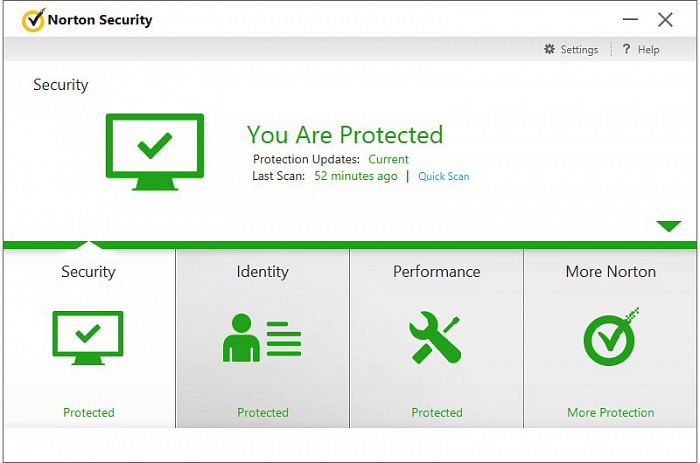This screenshot has height=463, width=700.
Task: Open the Performance wrench and screwdriver icon
Action: [436, 338]
